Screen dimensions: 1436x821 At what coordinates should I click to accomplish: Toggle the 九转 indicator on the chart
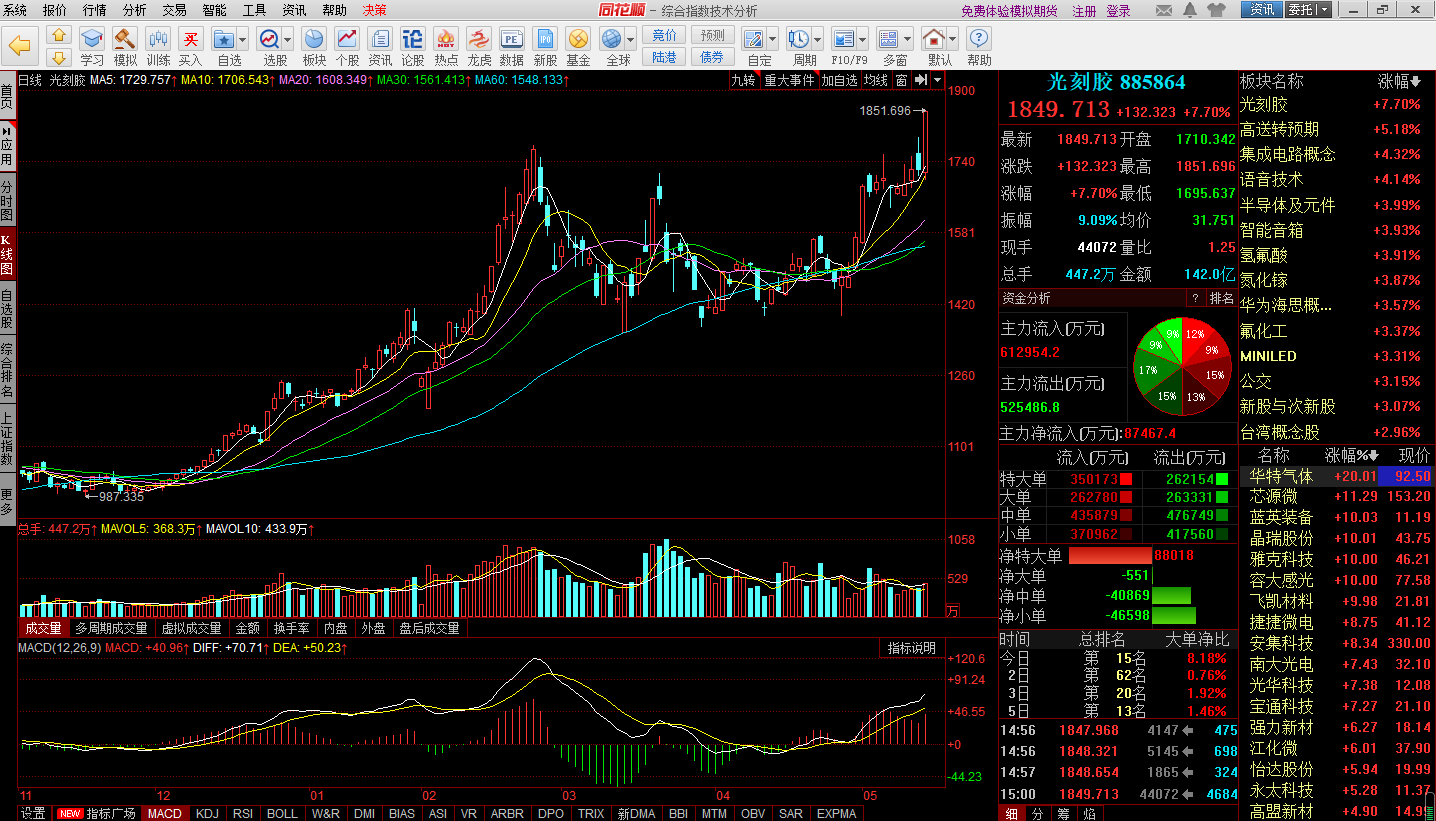(743, 80)
